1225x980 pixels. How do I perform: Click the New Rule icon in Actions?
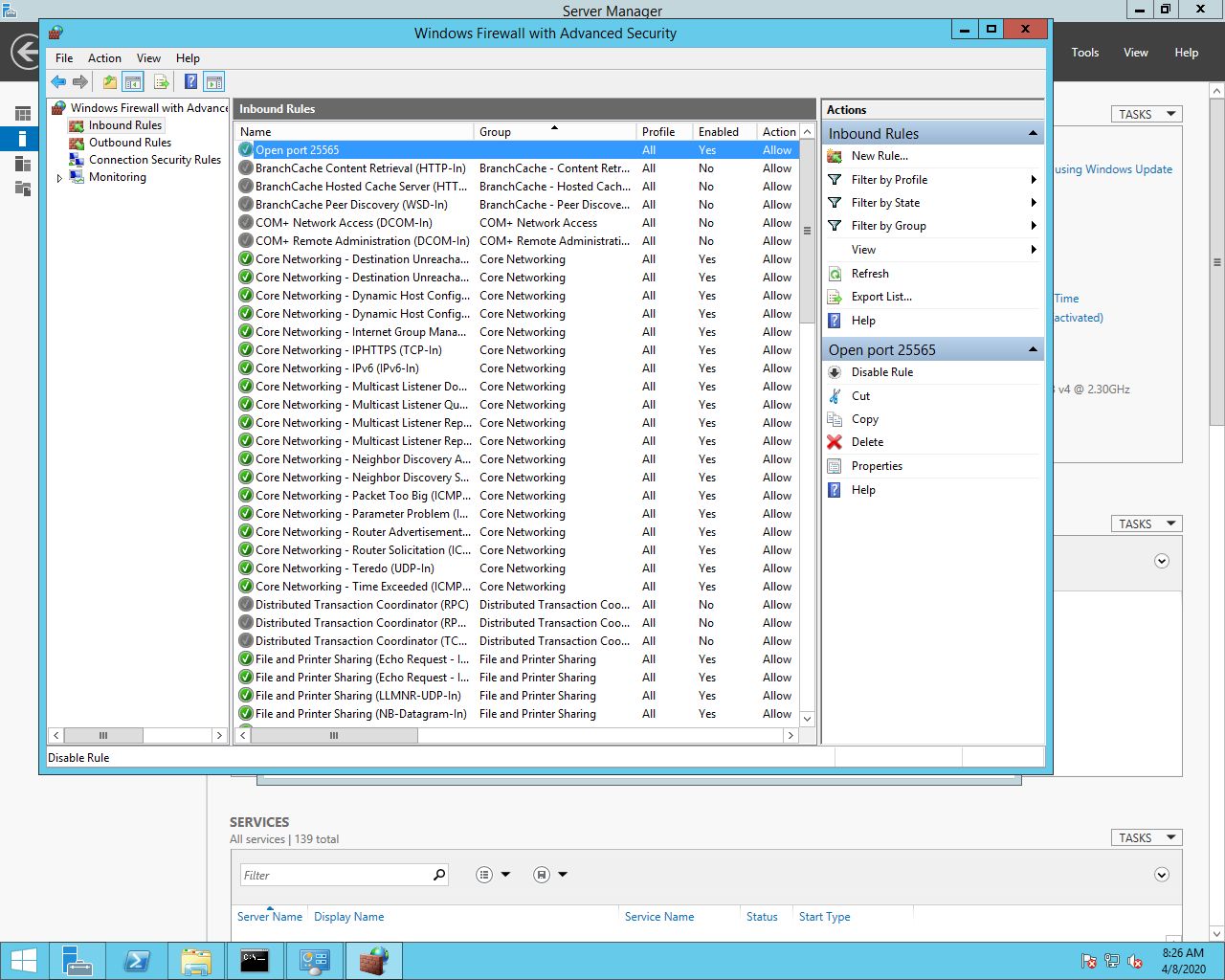(x=835, y=156)
